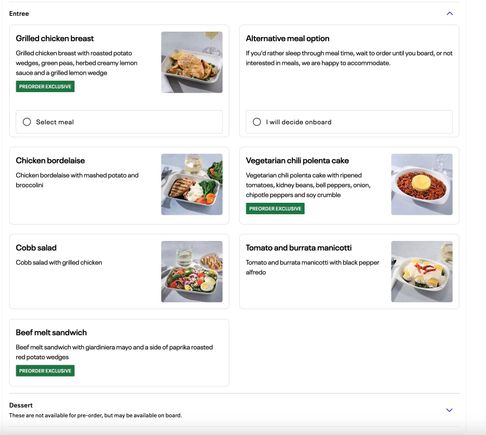Choose the 'I will decide onboard' radio option
The width and height of the screenshot is (486, 435).
click(257, 122)
